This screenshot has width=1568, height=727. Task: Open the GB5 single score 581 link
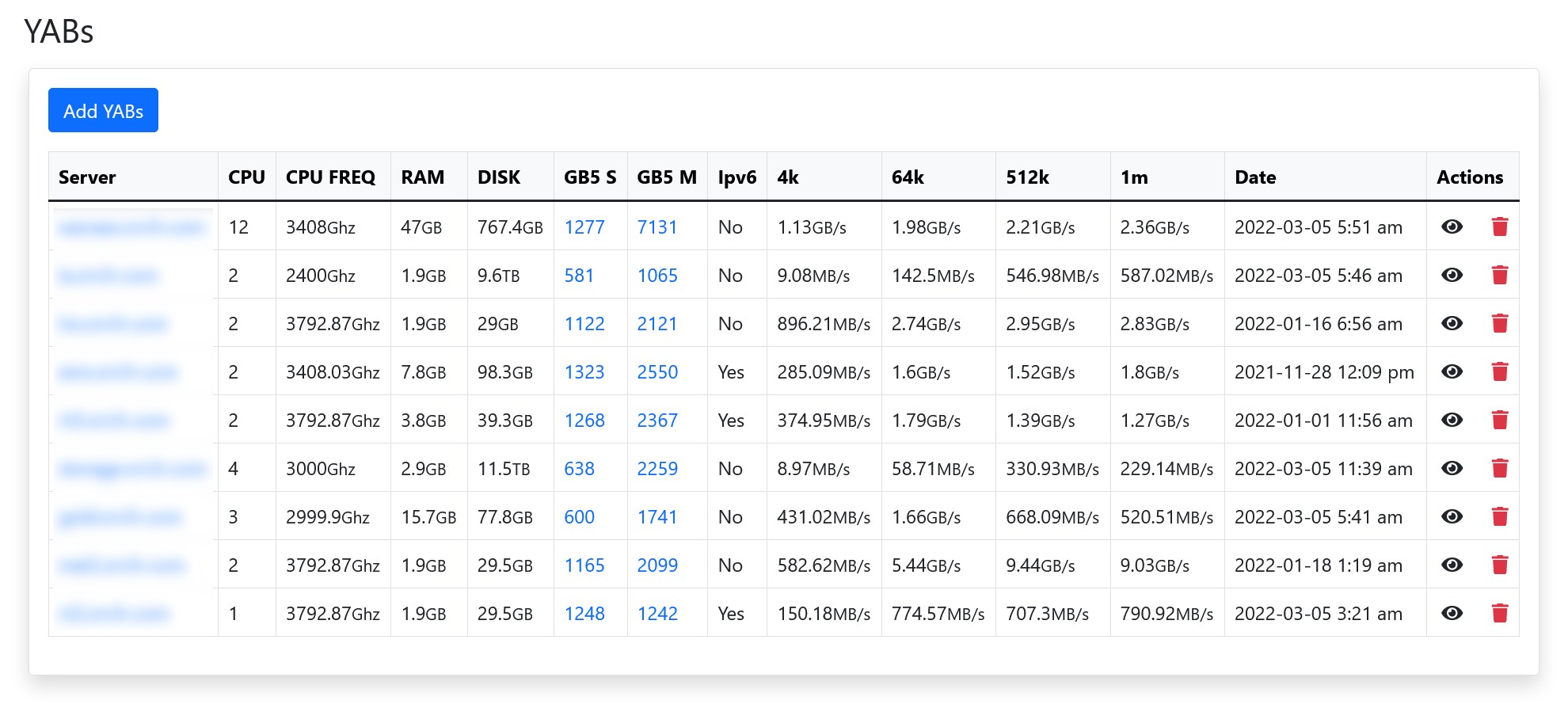pyautogui.click(x=579, y=276)
